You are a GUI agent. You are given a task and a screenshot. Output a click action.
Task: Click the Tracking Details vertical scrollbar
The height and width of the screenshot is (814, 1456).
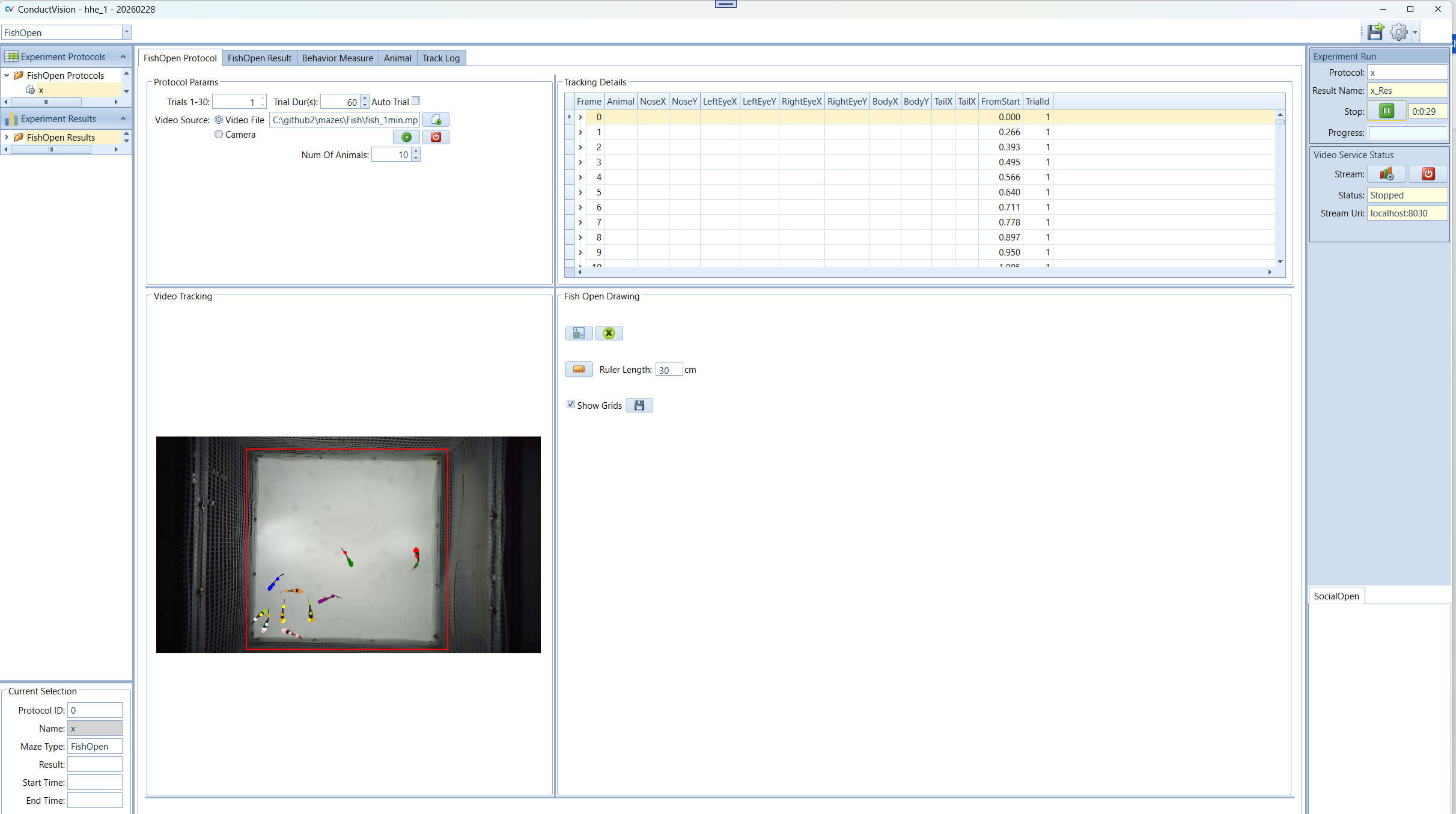pyautogui.click(x=1280, y=189)
